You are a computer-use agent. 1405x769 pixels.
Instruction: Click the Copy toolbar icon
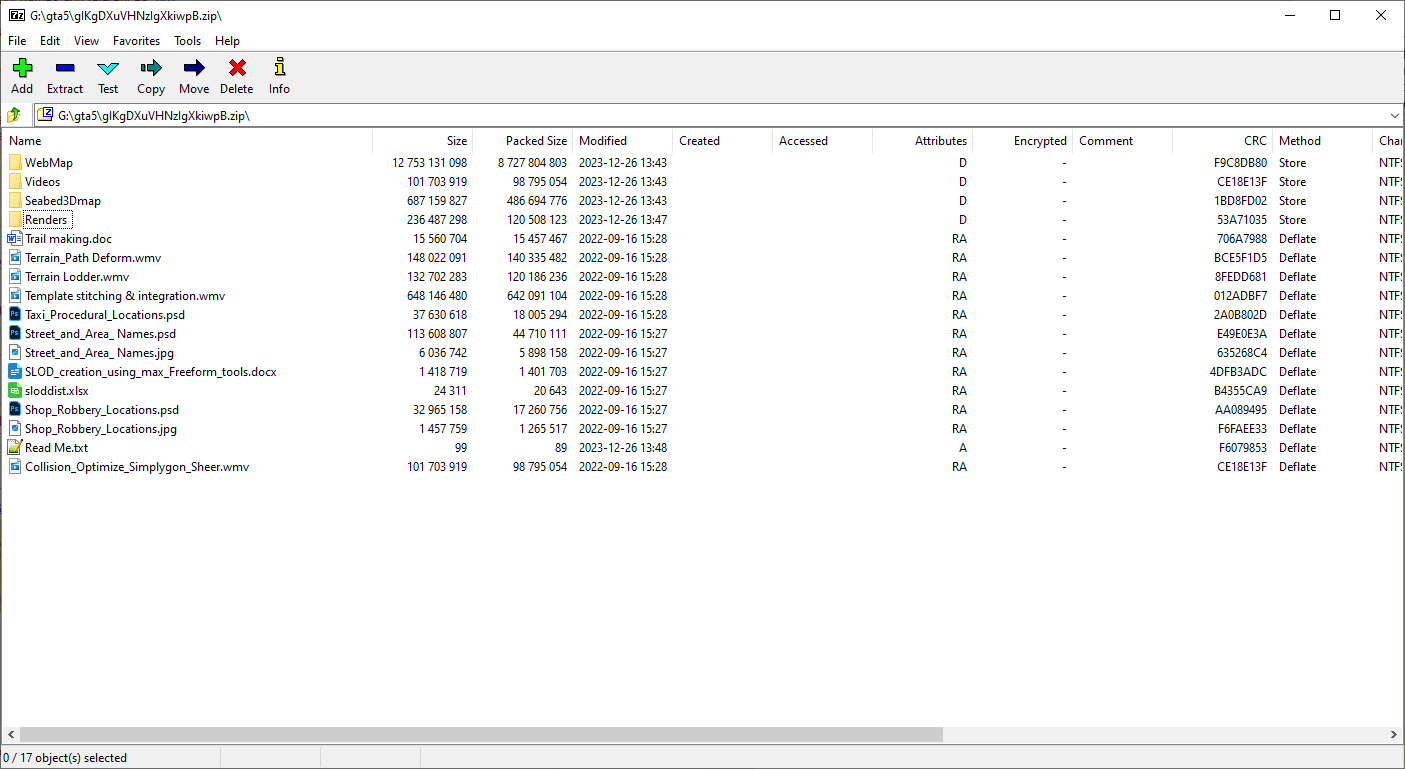coord(151,68)
